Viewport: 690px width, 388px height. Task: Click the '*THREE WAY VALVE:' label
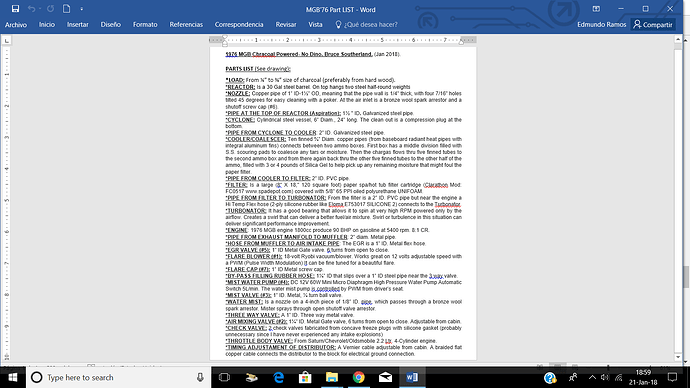tap(253, 315)
